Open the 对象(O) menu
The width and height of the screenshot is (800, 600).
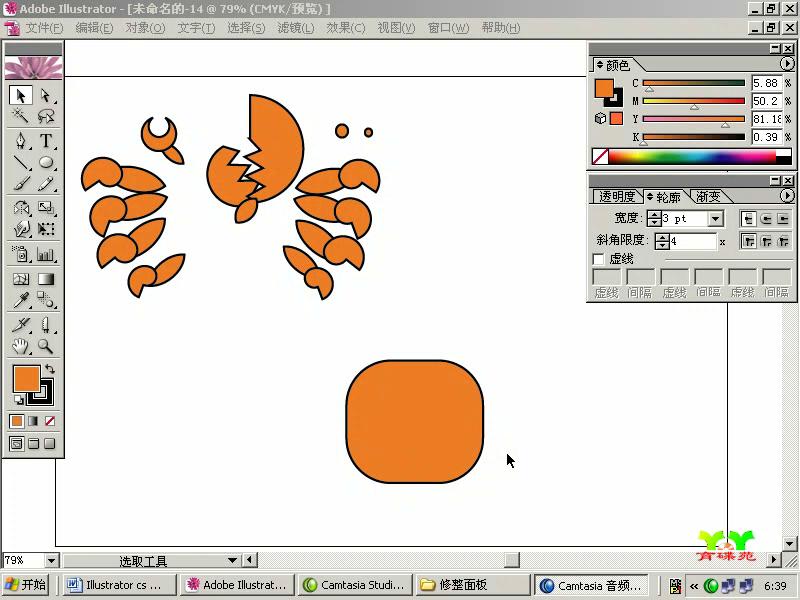click(x=145, y=28)
